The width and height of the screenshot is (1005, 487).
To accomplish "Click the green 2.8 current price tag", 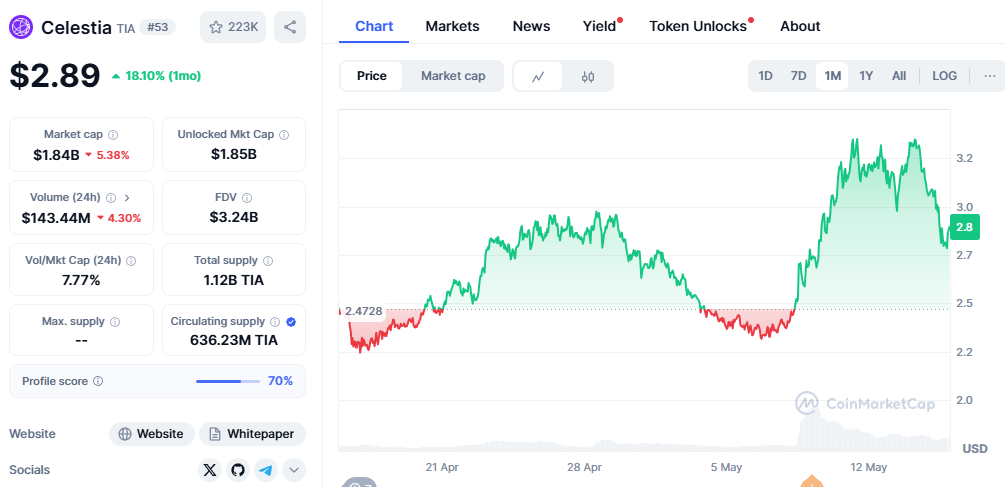I will (x=964, y=227).
